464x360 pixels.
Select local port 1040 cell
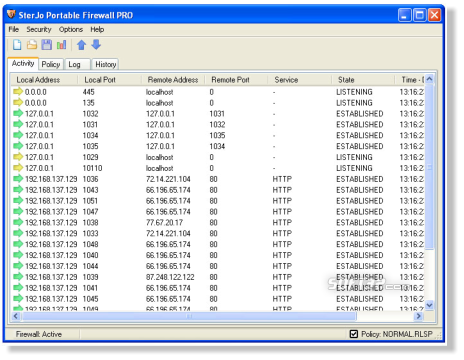(90, 255)
